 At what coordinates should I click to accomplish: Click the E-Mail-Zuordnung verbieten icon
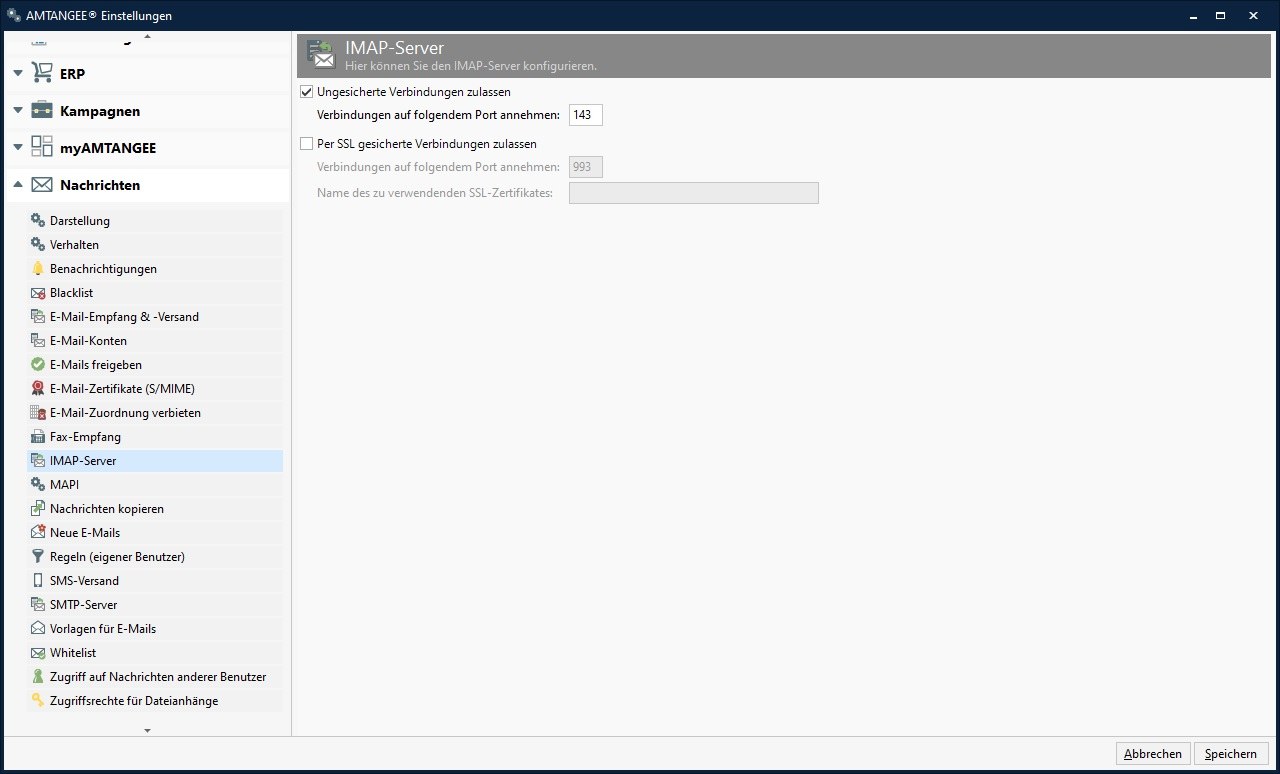click(x=38, y=413)
